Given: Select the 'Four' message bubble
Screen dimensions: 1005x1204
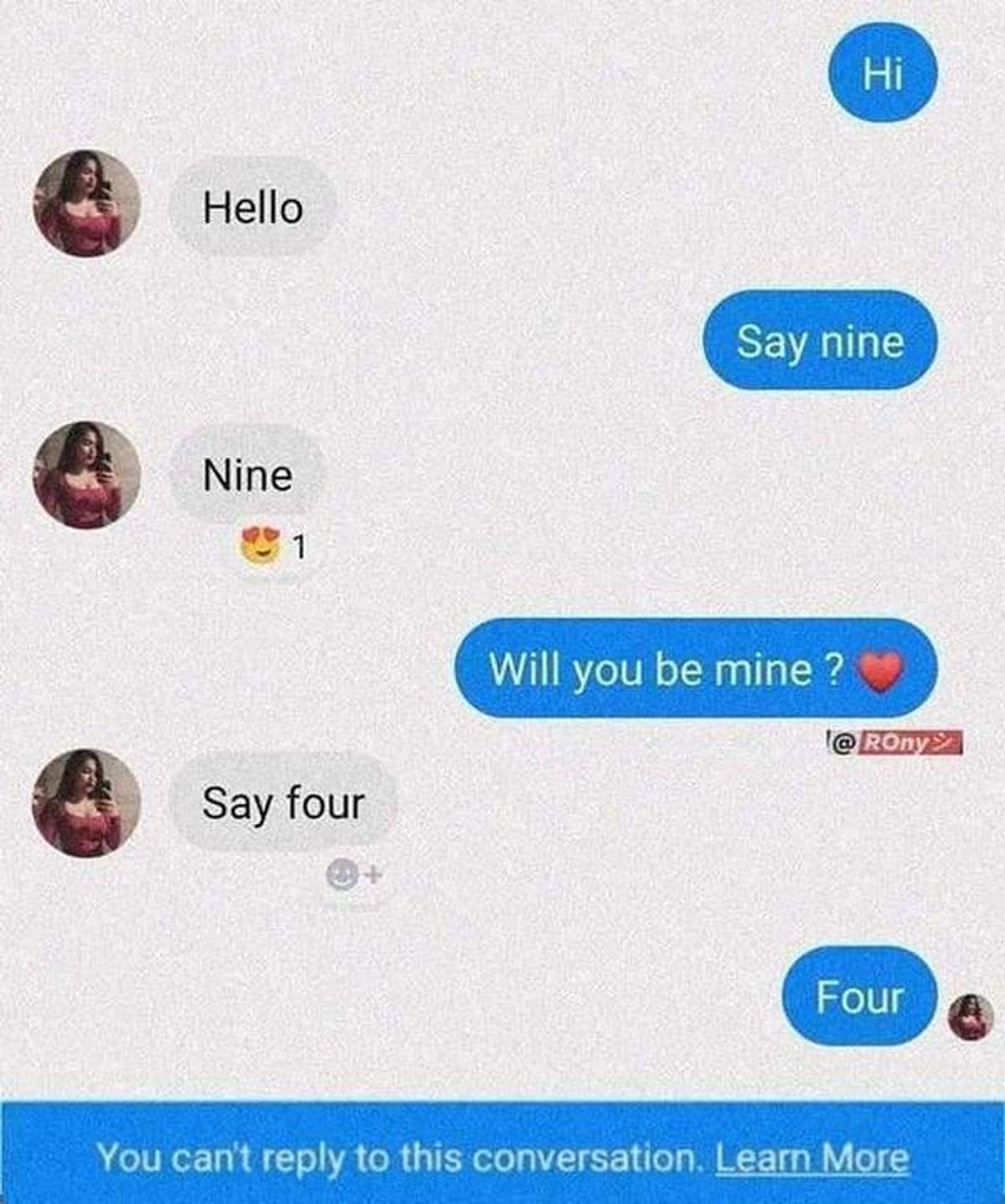Looking at the screenshot, I should coord(859,996).
